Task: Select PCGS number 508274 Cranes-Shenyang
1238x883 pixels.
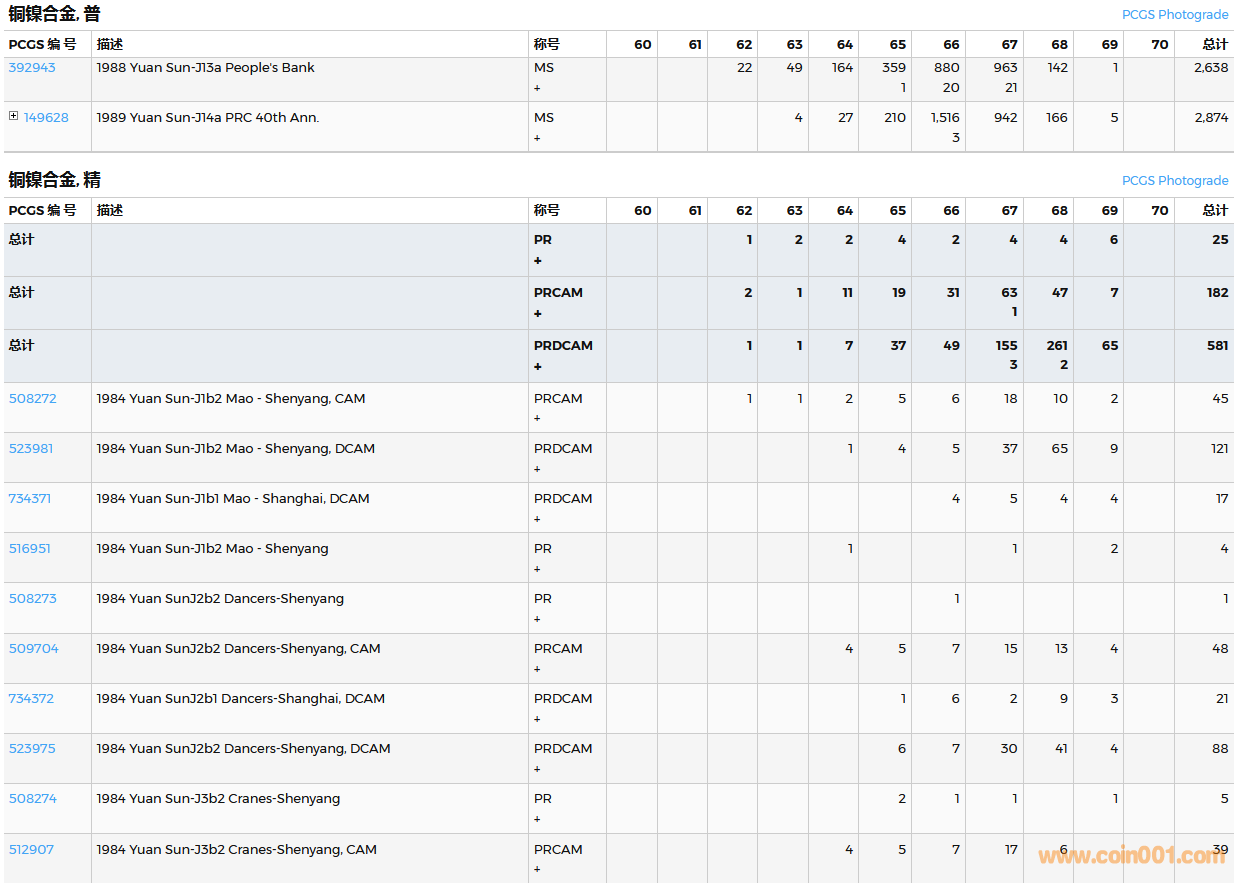Action: [x=32, y=799]
